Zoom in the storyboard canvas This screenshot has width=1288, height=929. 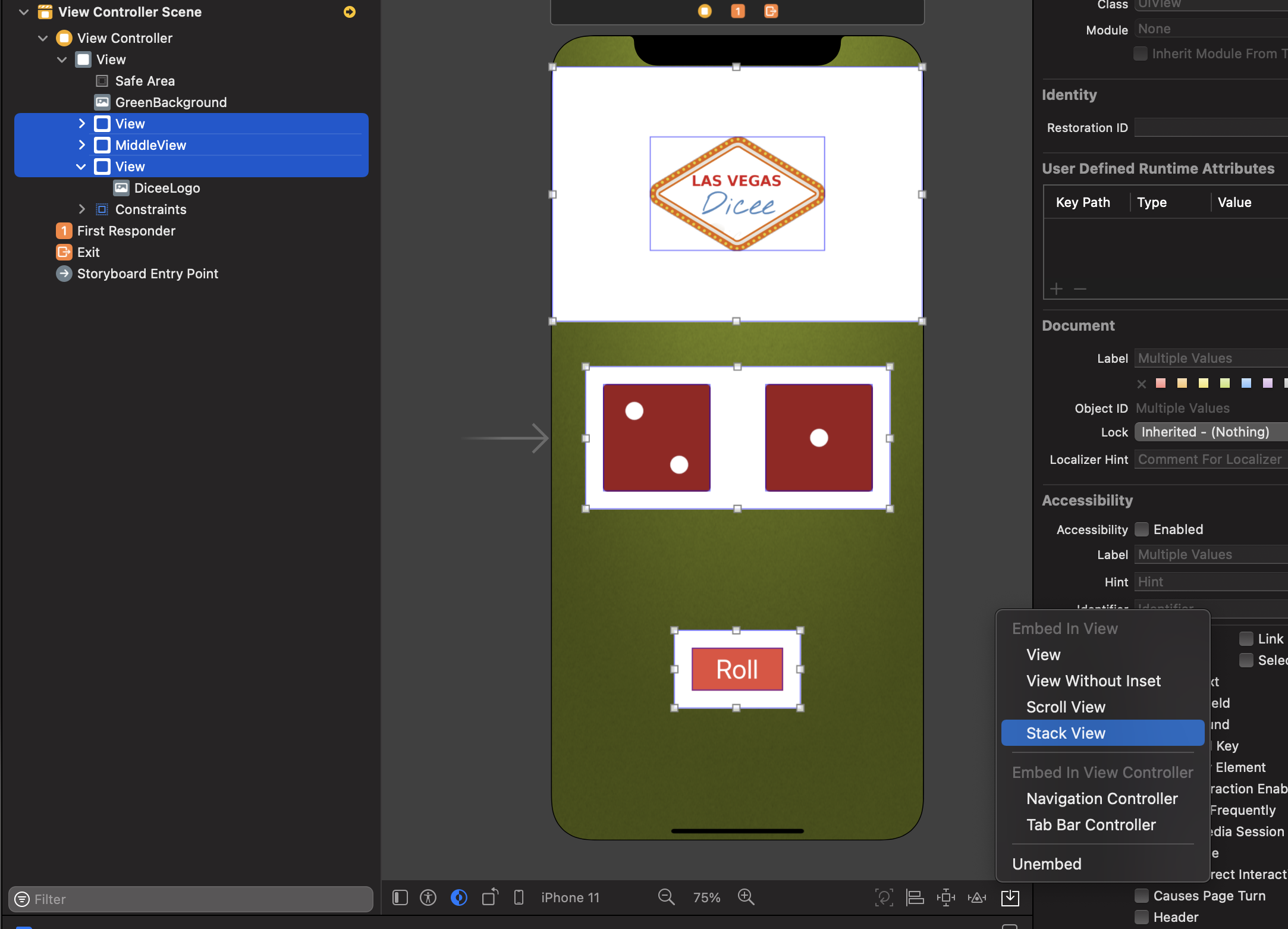pos(746,897)
